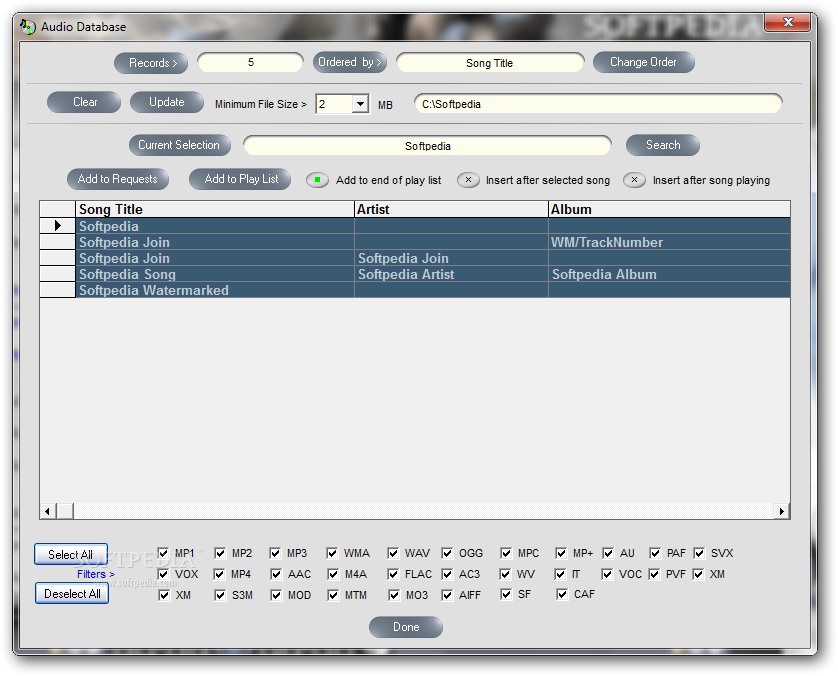Toggle the CAF checkbox
The width and height of the screenshot is (838, 676).
tap(562, 594)
